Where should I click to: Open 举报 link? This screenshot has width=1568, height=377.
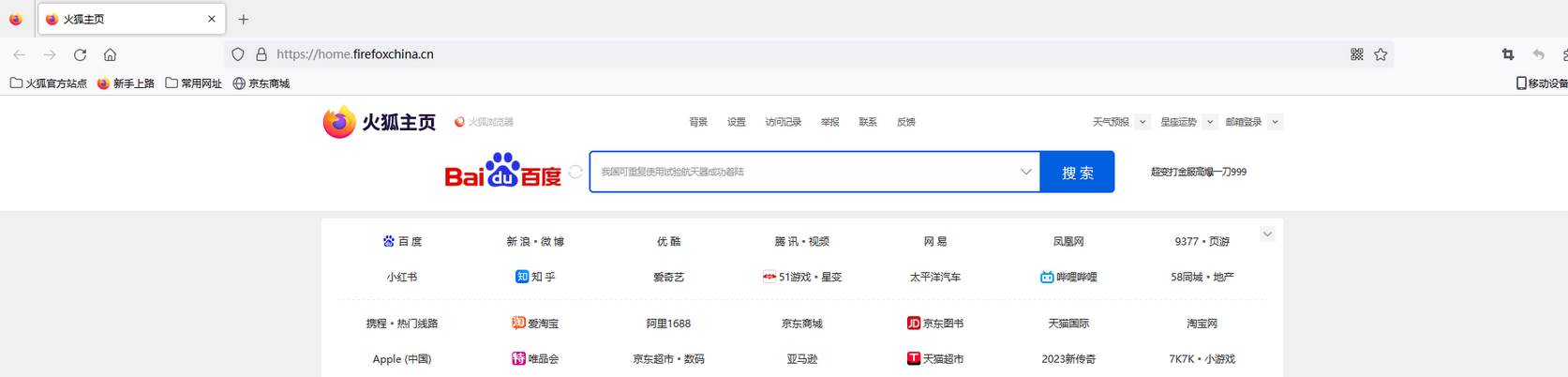[x=830, y=122]
